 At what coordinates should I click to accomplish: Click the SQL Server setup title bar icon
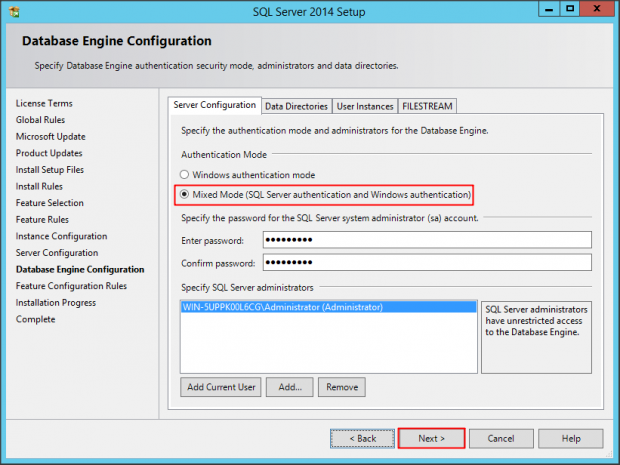pyautogui.click(x=14, y=12)
